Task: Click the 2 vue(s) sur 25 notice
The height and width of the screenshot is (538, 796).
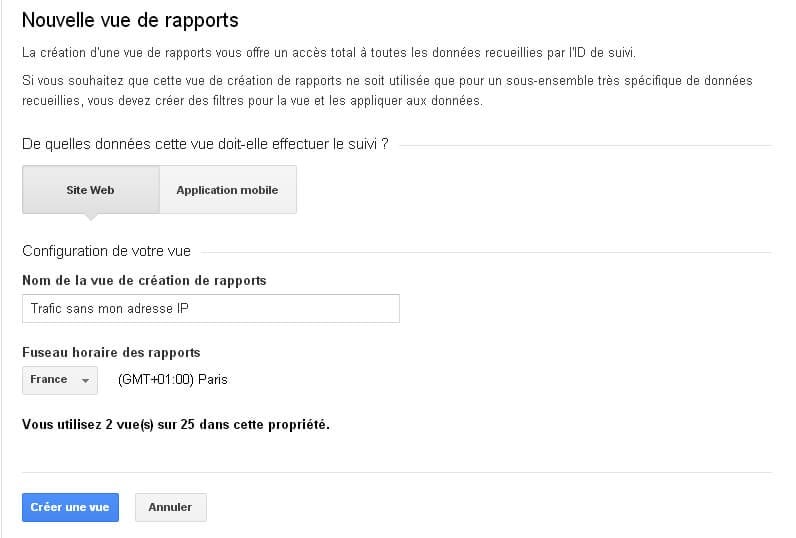Action: 175,424
